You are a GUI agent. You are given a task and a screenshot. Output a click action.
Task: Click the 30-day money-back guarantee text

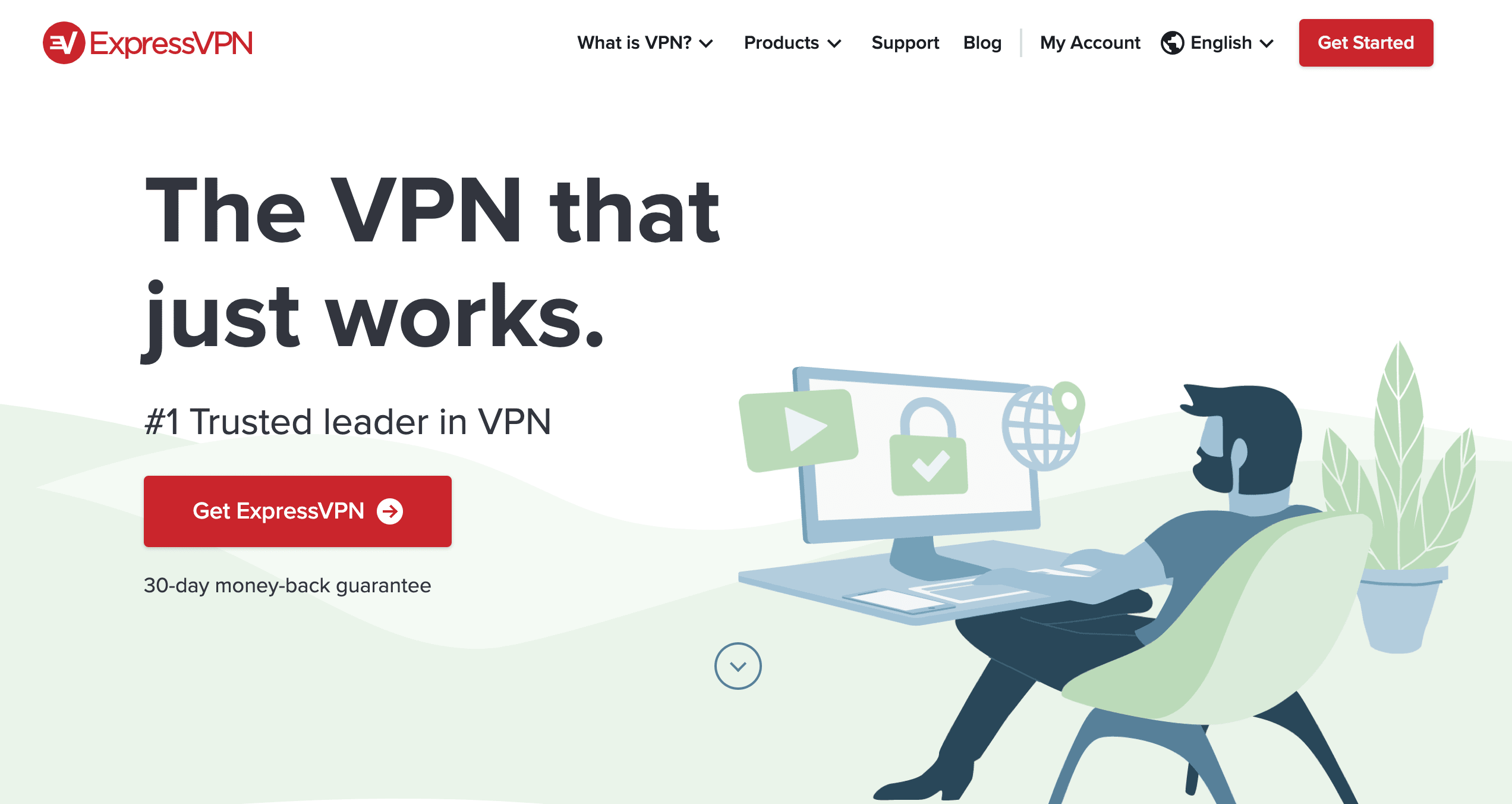[287, 586]
